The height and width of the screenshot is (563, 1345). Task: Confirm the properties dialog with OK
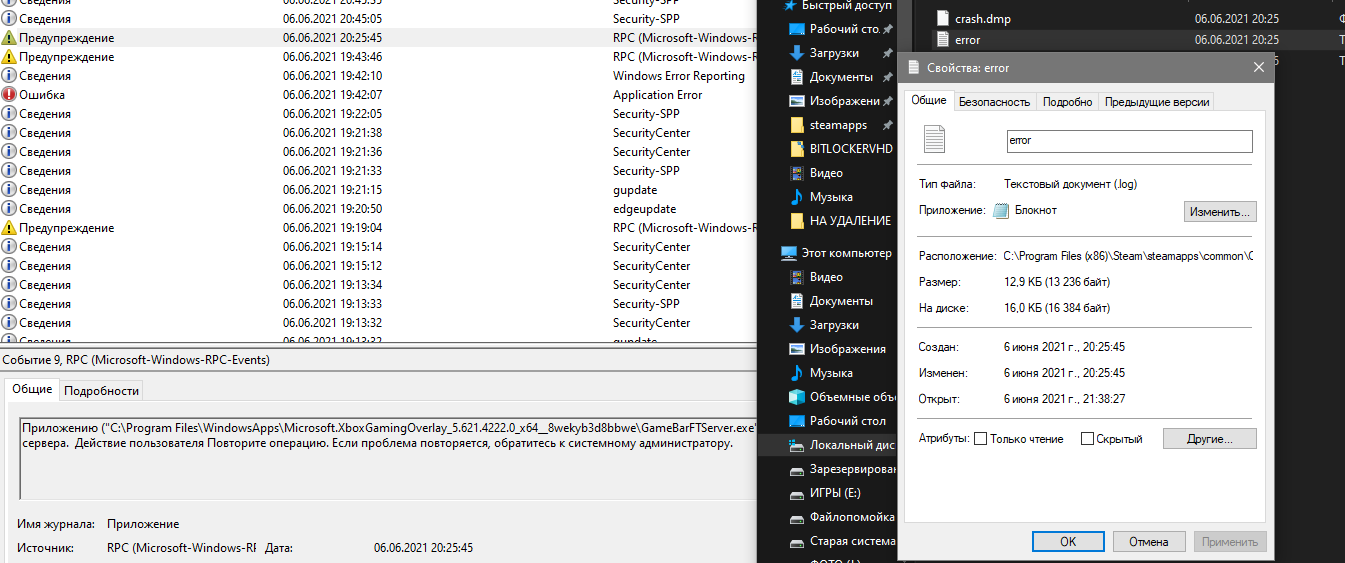tap(1067, 541)
